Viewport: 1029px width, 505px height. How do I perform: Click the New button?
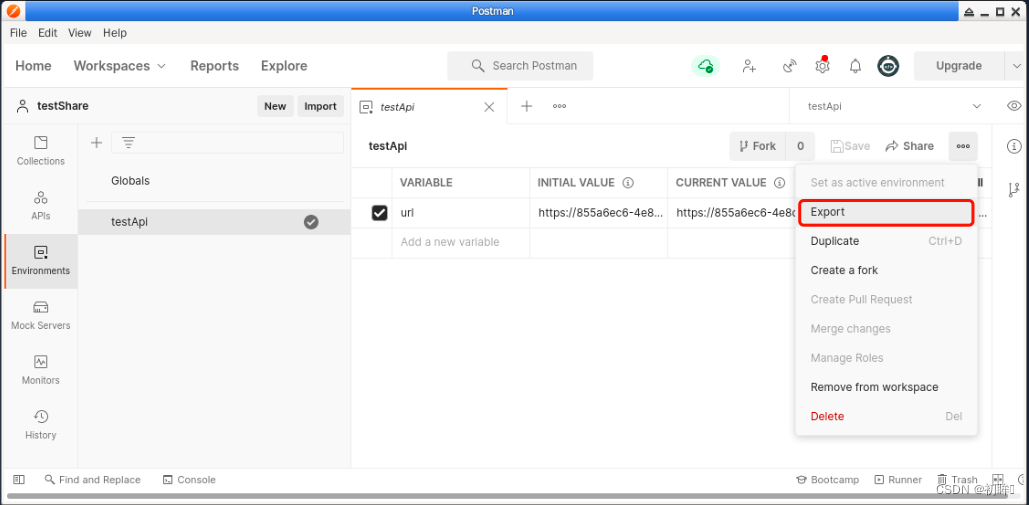pos(275,106)
